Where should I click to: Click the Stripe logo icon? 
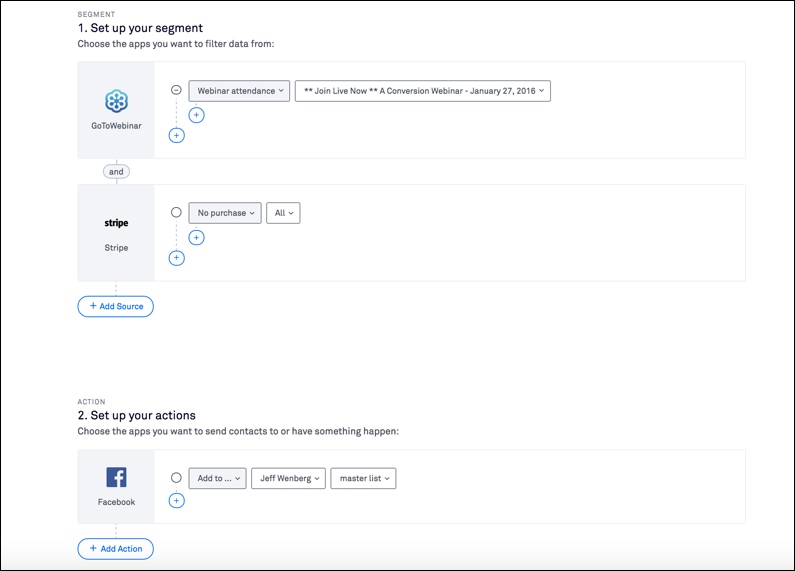tap(116, 223)
